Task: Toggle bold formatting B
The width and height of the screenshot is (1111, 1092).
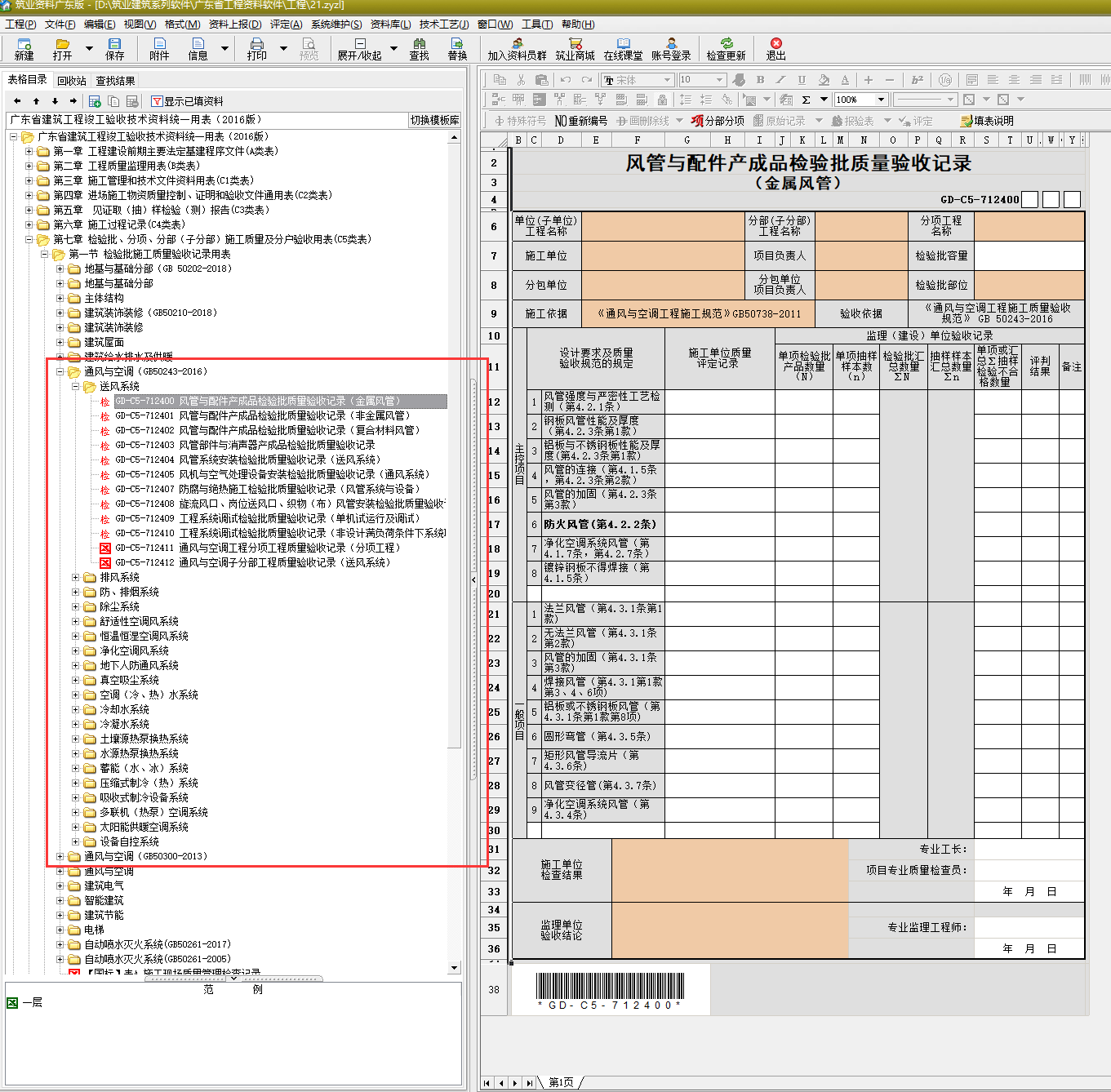Action: click(x=760, y=80)
